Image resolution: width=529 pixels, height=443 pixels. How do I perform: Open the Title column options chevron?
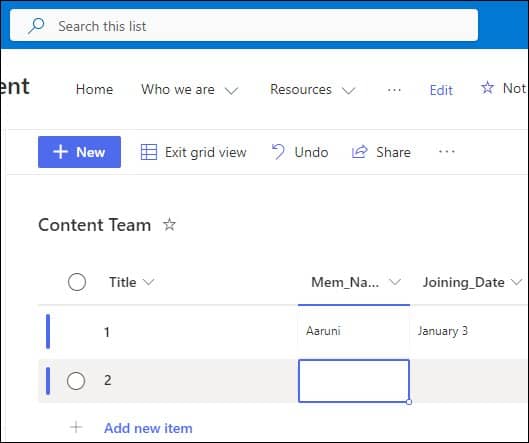148,282
